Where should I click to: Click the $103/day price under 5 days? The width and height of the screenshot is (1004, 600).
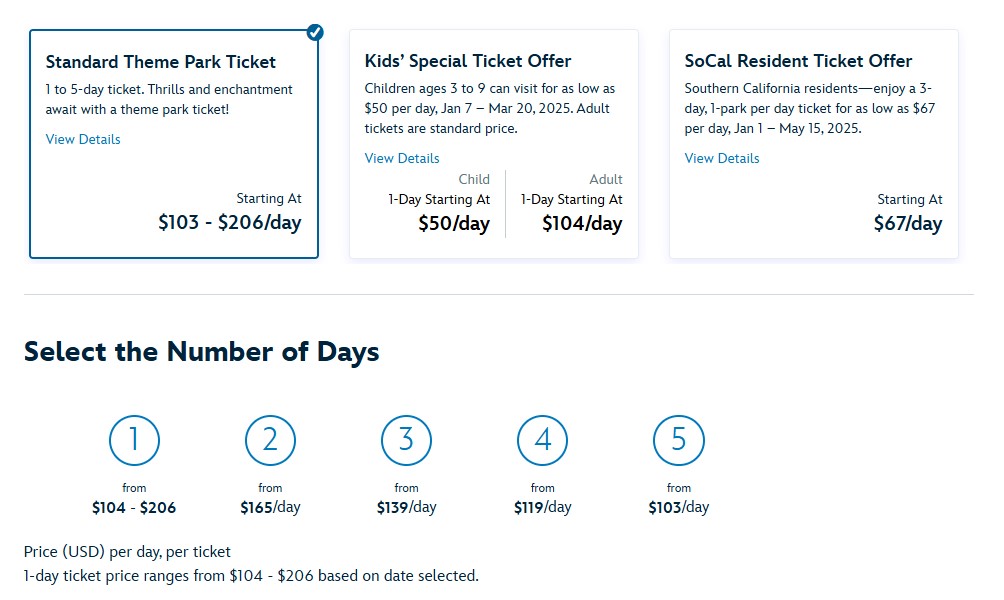678,507
